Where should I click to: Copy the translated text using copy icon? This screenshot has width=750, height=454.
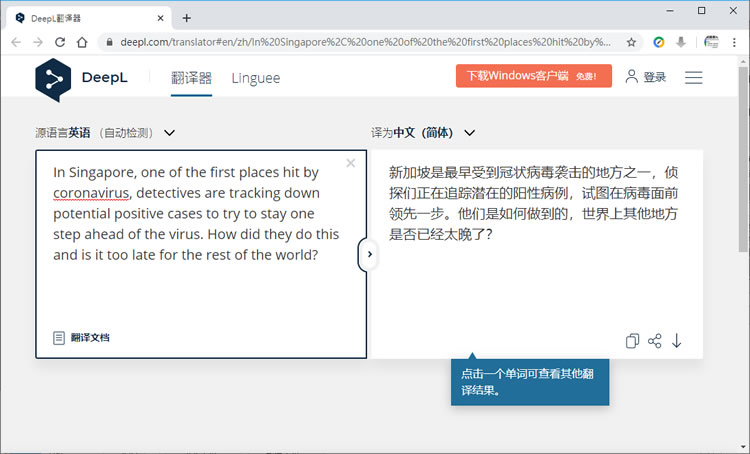(632, 341)
